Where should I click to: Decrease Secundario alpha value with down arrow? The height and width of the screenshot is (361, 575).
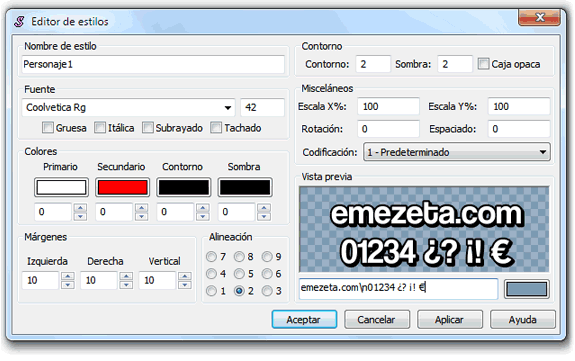tap(142, 216)
